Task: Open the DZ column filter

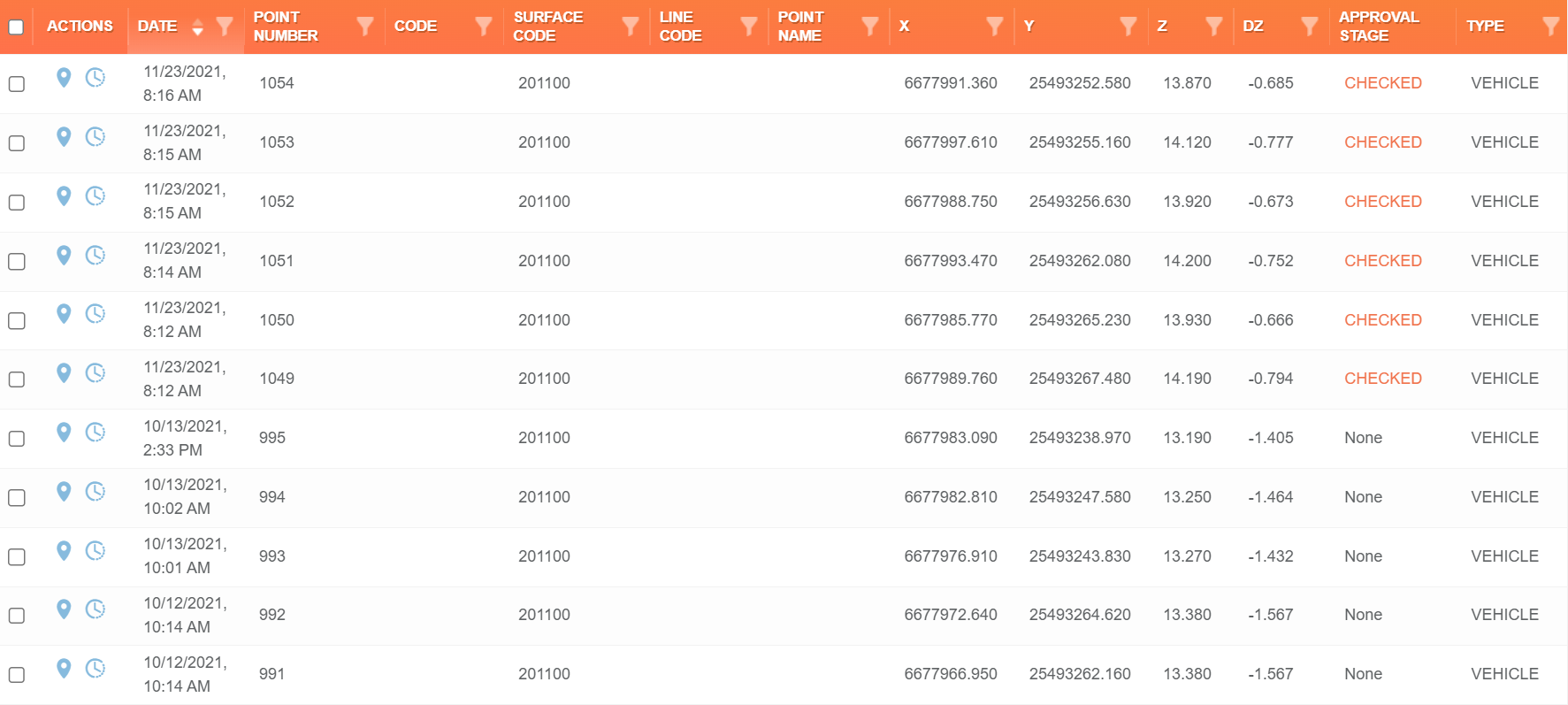Action: 1310,27
